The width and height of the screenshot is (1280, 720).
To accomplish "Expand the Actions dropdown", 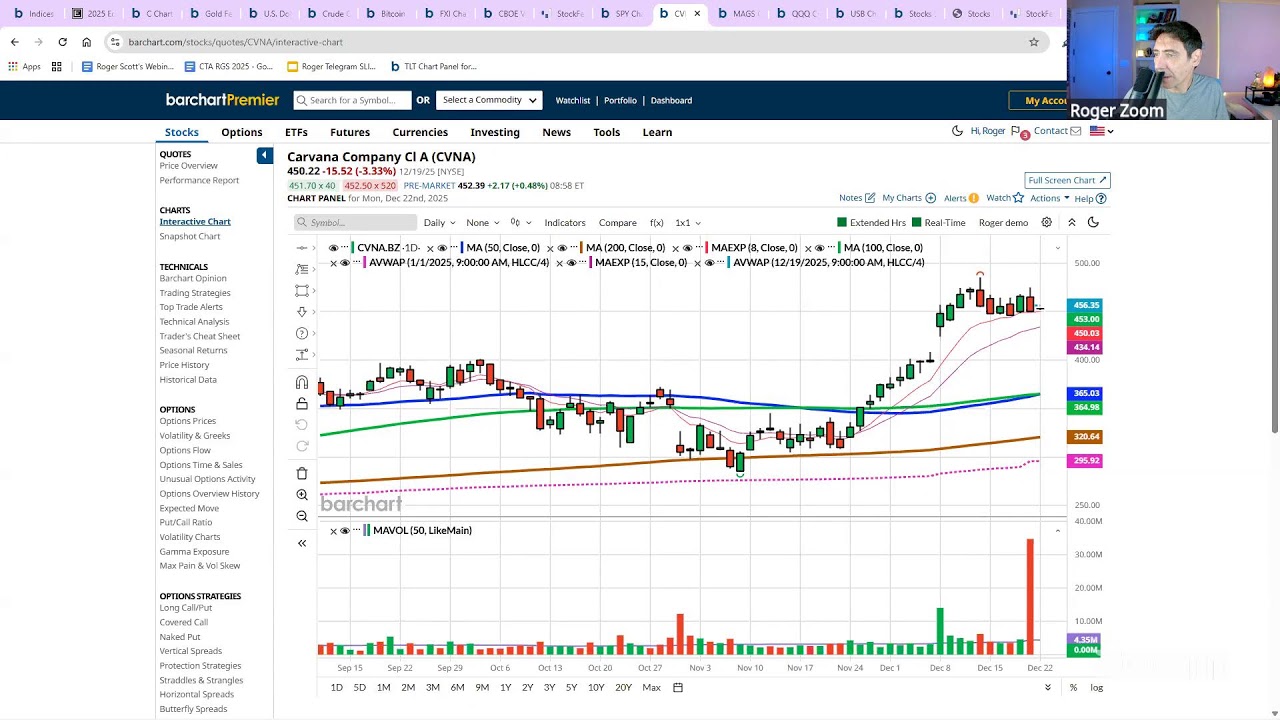I will pyautogui.click(x=1049, y=198).
